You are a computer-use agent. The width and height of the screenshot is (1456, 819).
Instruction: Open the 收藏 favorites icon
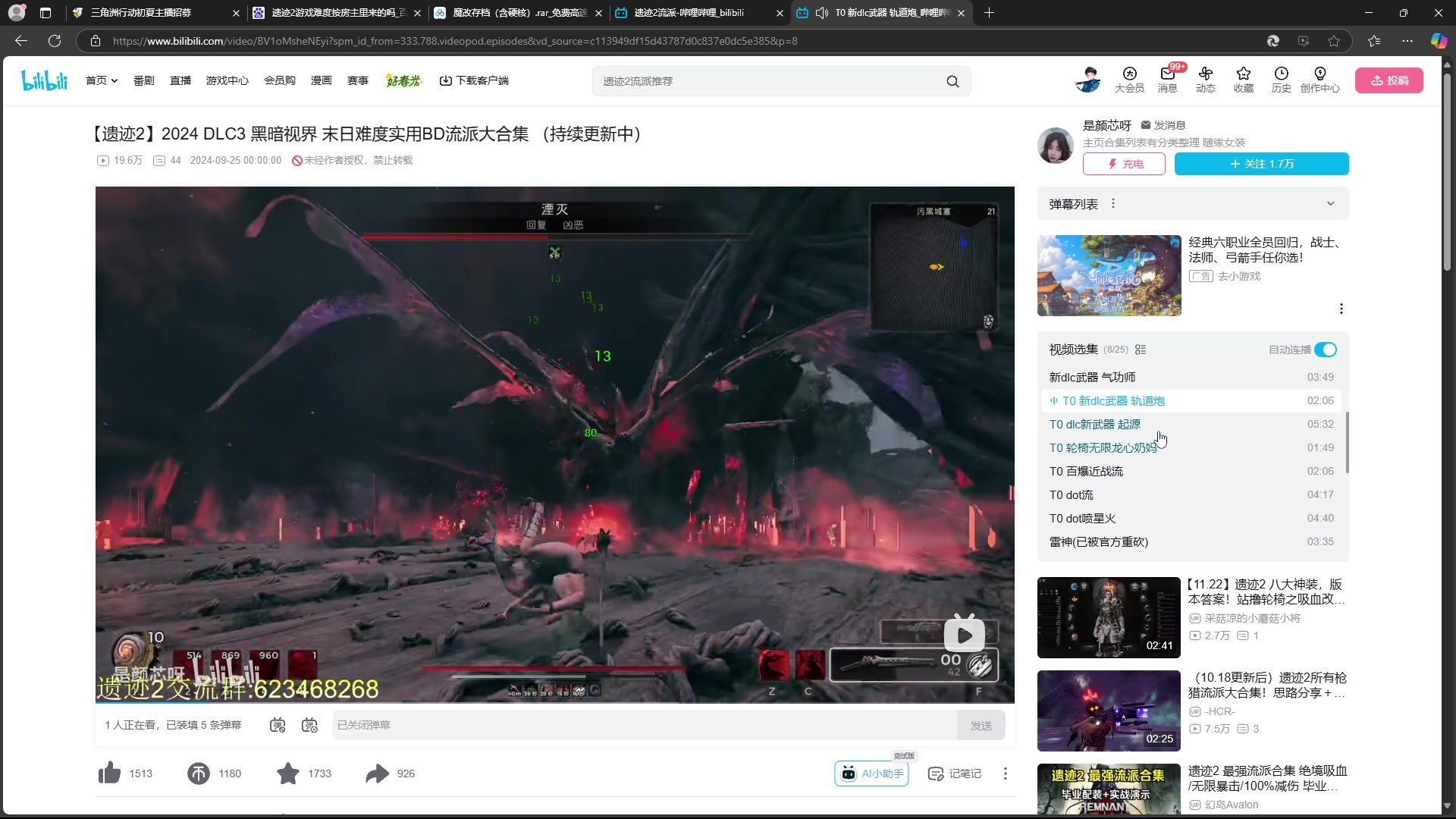click(1244, 80)
